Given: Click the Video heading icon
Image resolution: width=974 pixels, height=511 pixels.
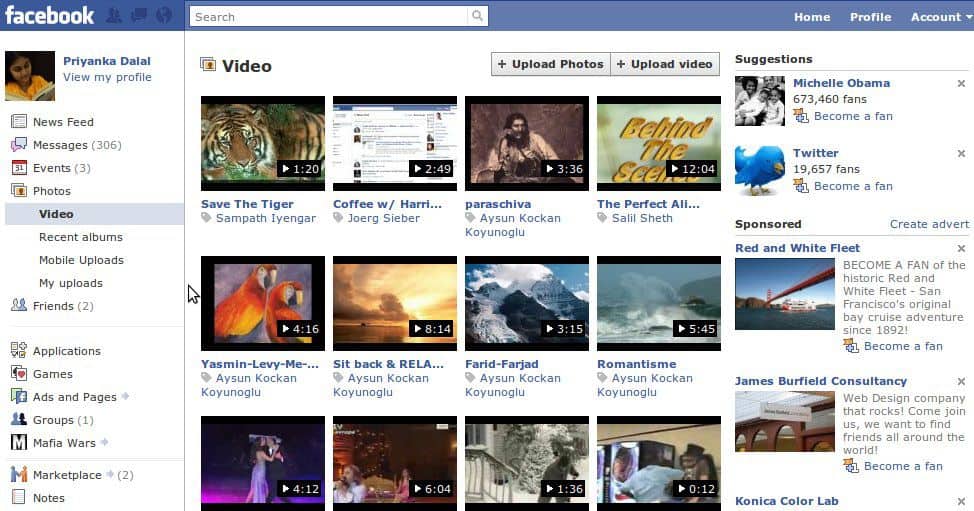Looking at the screenshot, I should pos(208,64).
